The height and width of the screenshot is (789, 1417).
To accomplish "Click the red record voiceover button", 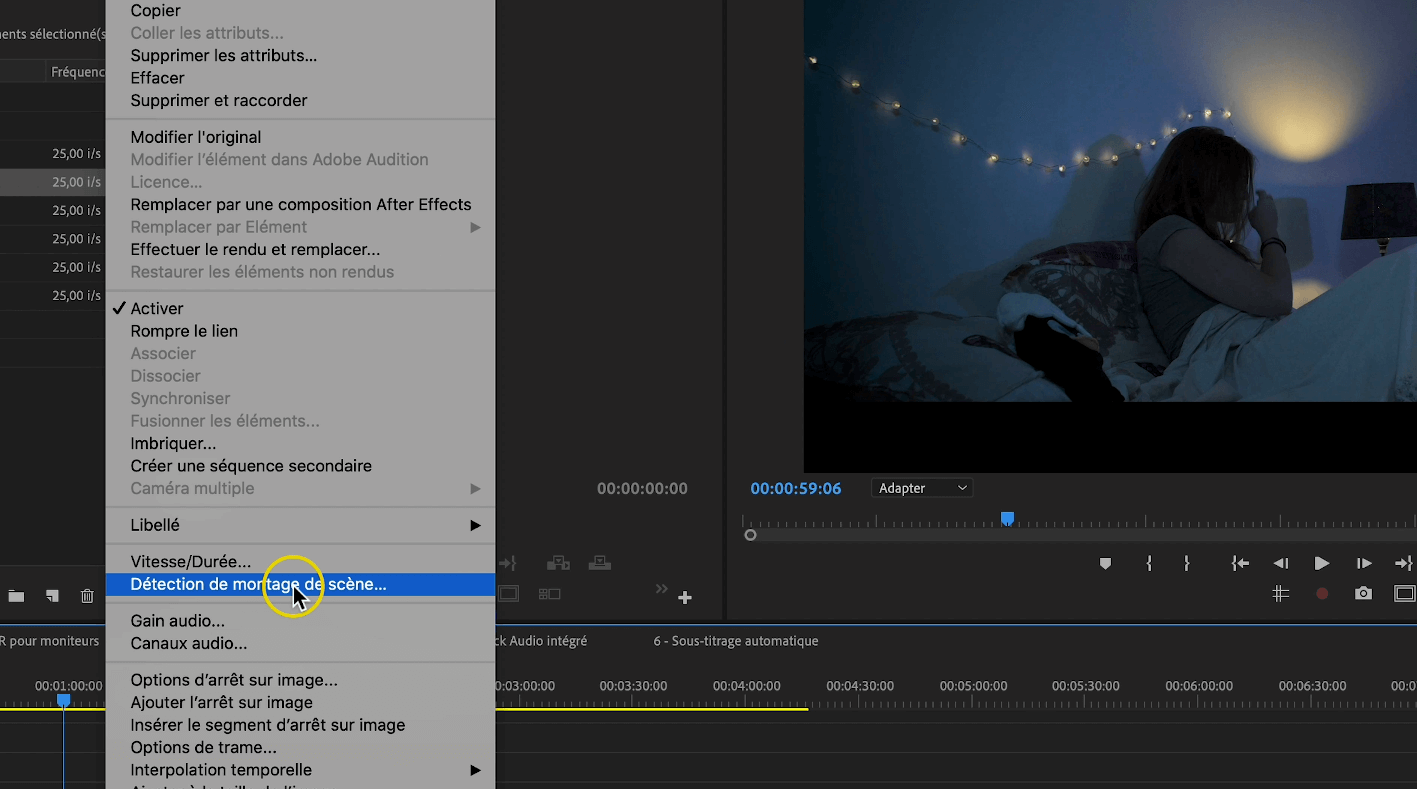I will point(1322,593).
